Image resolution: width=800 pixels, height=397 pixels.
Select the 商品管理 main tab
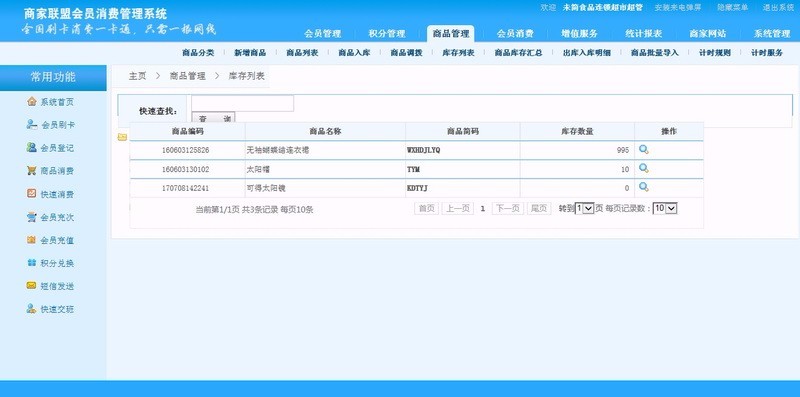(451, 34)
